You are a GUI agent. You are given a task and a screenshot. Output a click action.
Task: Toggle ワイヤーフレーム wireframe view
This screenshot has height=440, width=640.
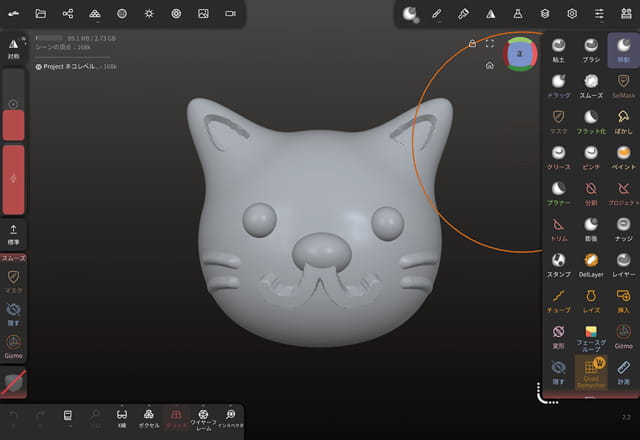pyautogui.click(x=203, y=417)
